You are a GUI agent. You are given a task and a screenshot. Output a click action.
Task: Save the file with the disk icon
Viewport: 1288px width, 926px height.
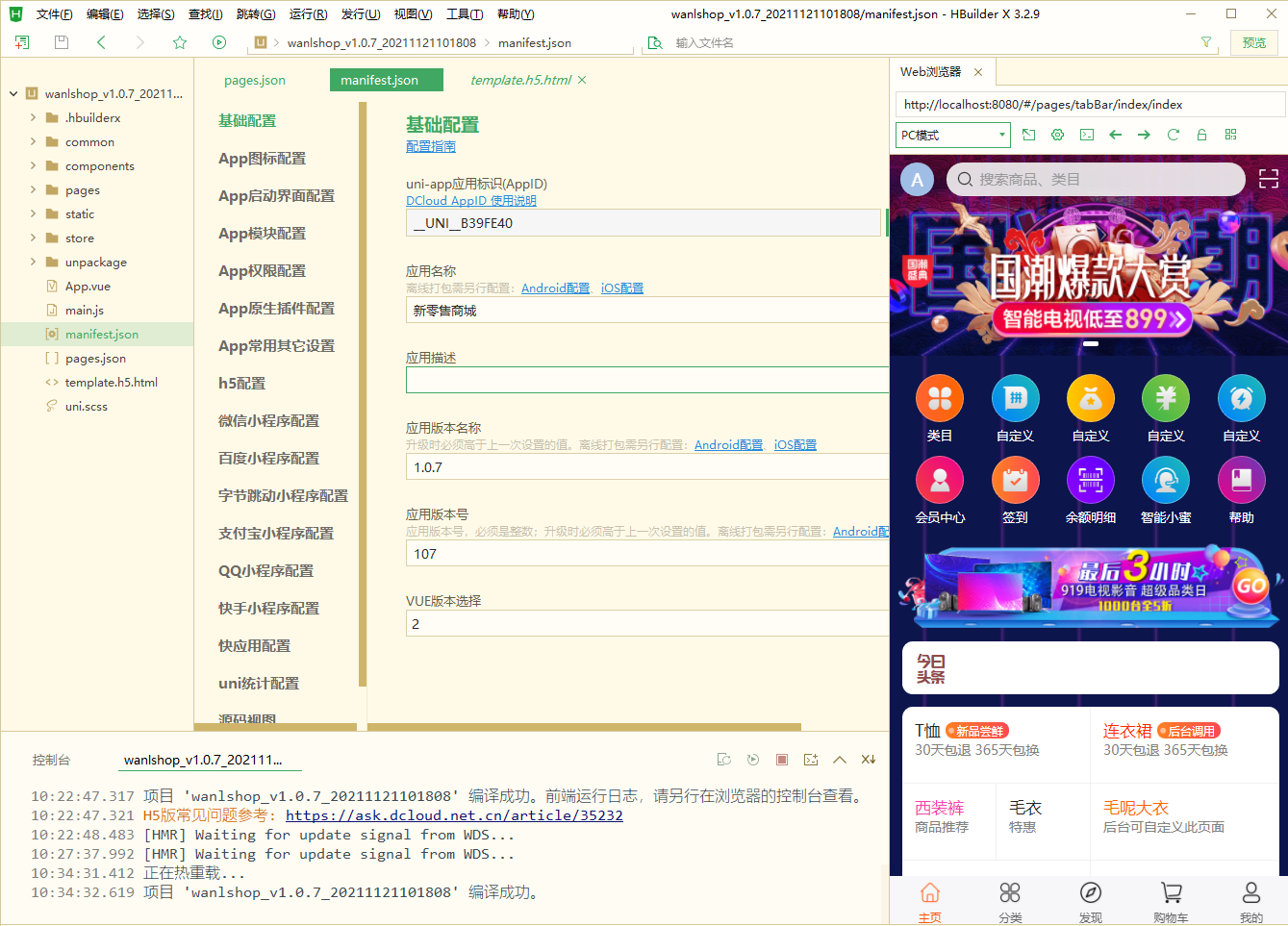[61, 42]
